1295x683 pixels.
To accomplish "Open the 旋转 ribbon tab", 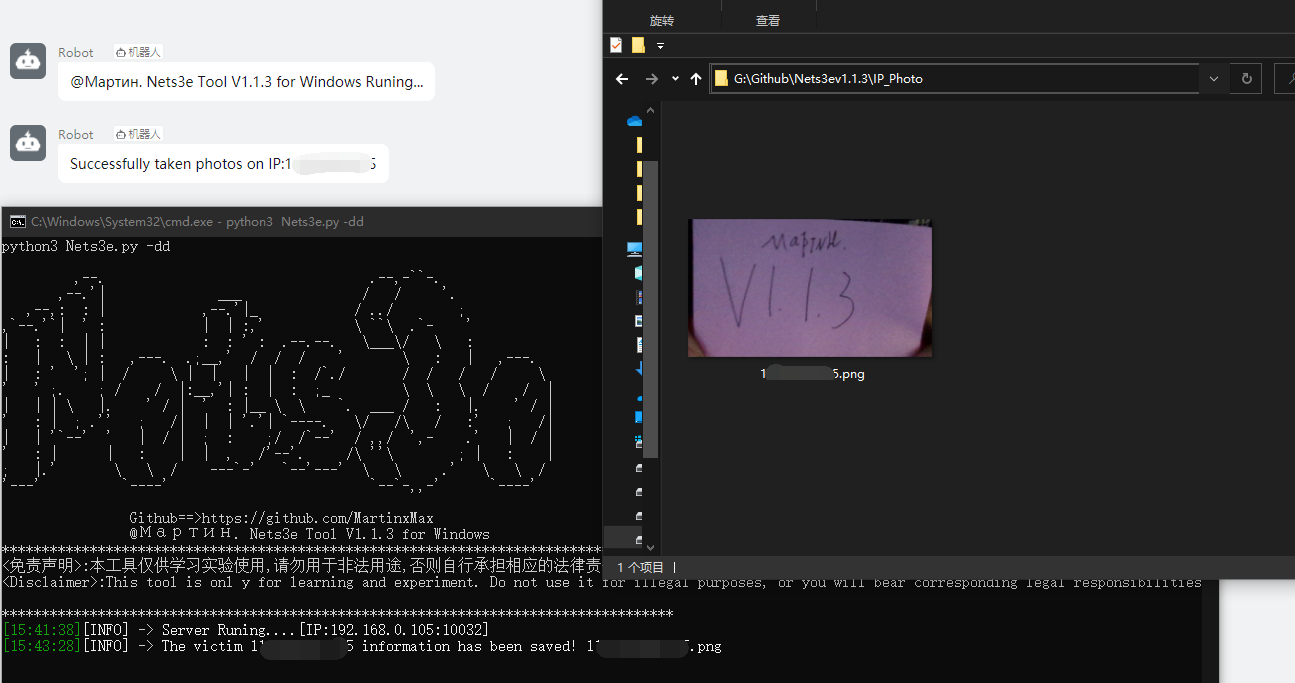I will pos(662,20).
